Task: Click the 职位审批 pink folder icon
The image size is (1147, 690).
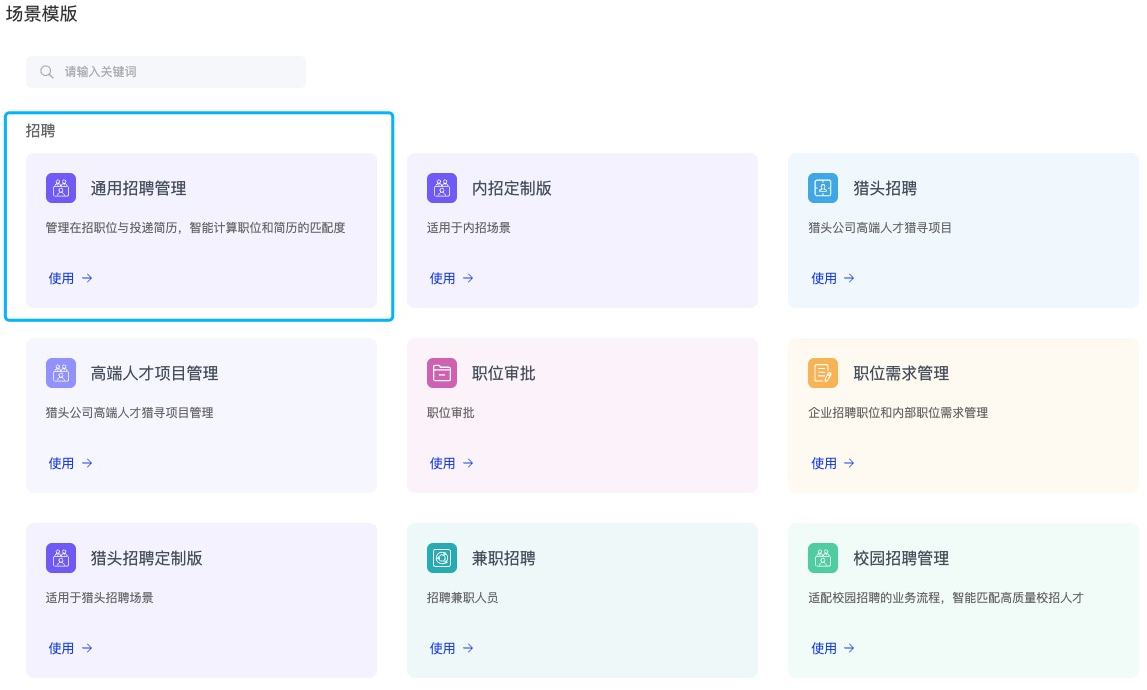Action: coord(442,373)
